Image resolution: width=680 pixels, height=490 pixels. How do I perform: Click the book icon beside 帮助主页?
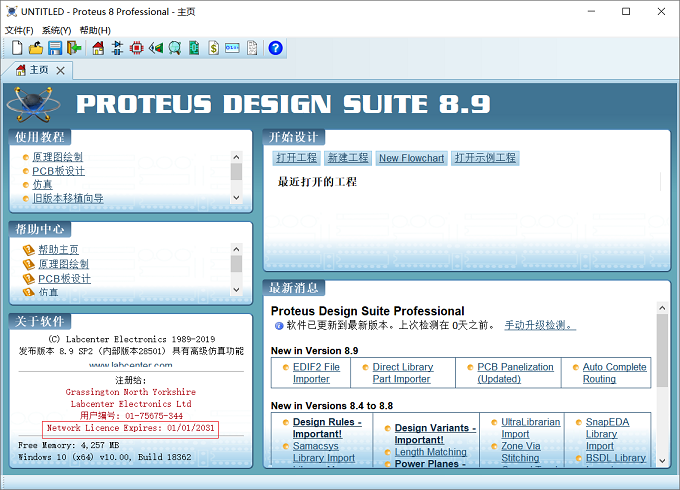(29, 250)
